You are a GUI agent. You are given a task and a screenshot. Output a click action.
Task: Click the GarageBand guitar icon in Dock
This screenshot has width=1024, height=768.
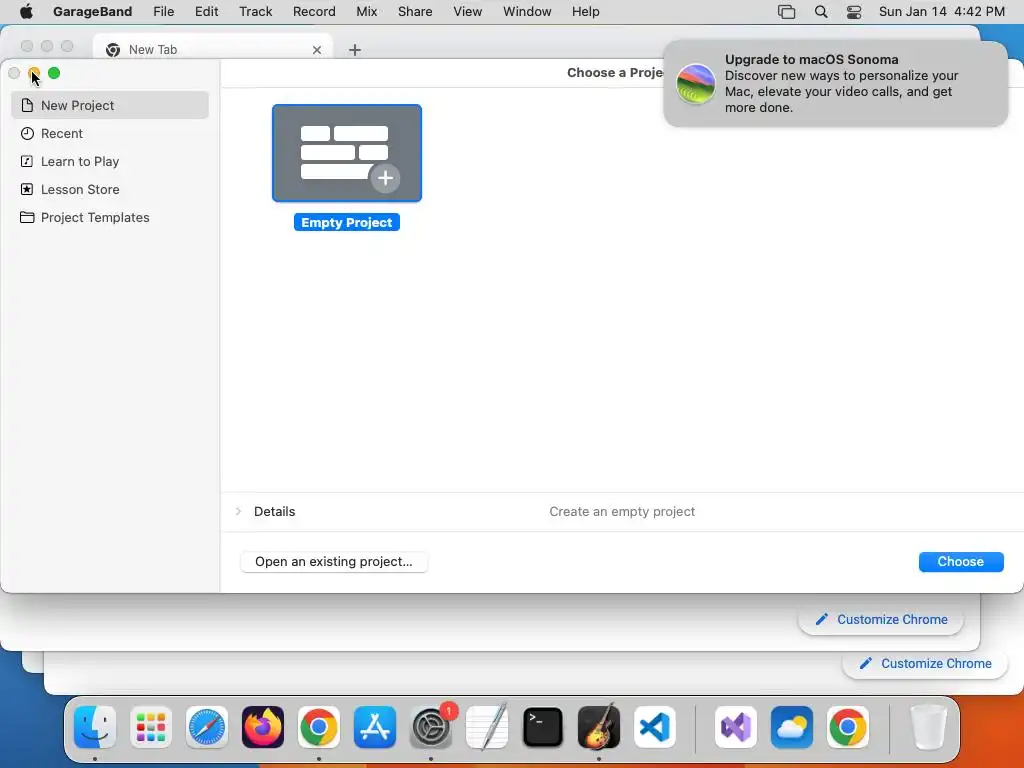click(599, 727)
